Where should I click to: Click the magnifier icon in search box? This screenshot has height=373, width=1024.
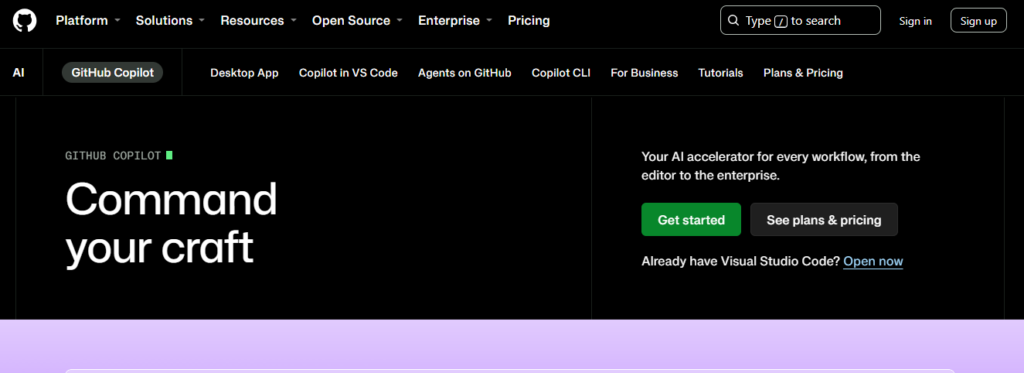point(733,21)
